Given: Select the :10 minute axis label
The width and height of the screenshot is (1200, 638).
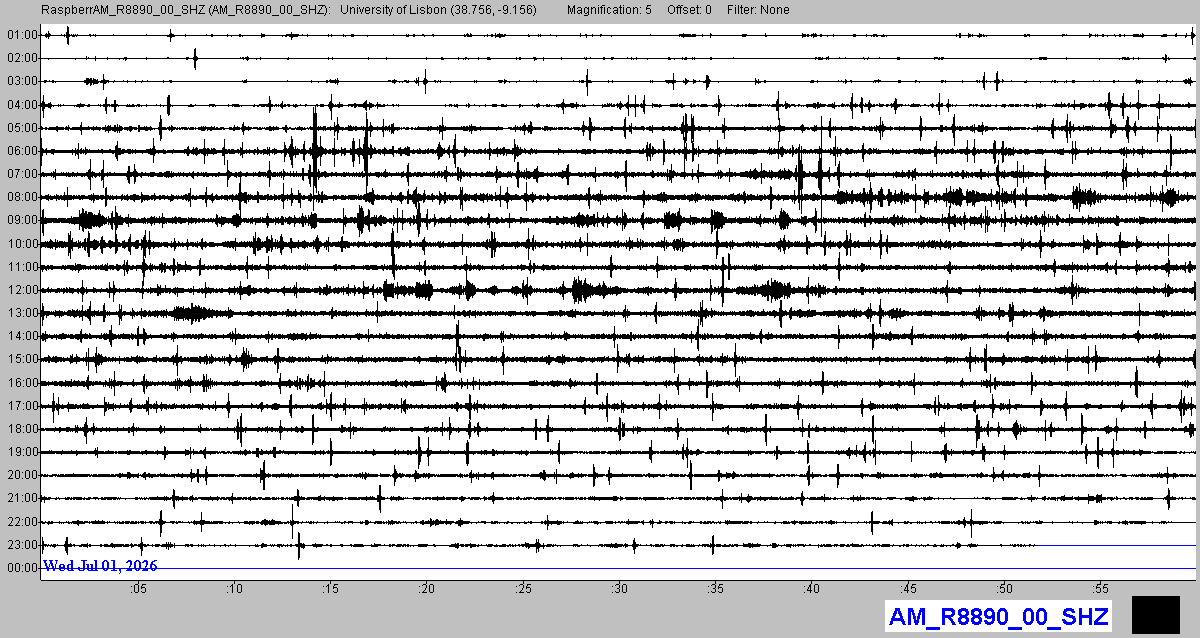Looking at the screenshot, I should click(233, 588).
